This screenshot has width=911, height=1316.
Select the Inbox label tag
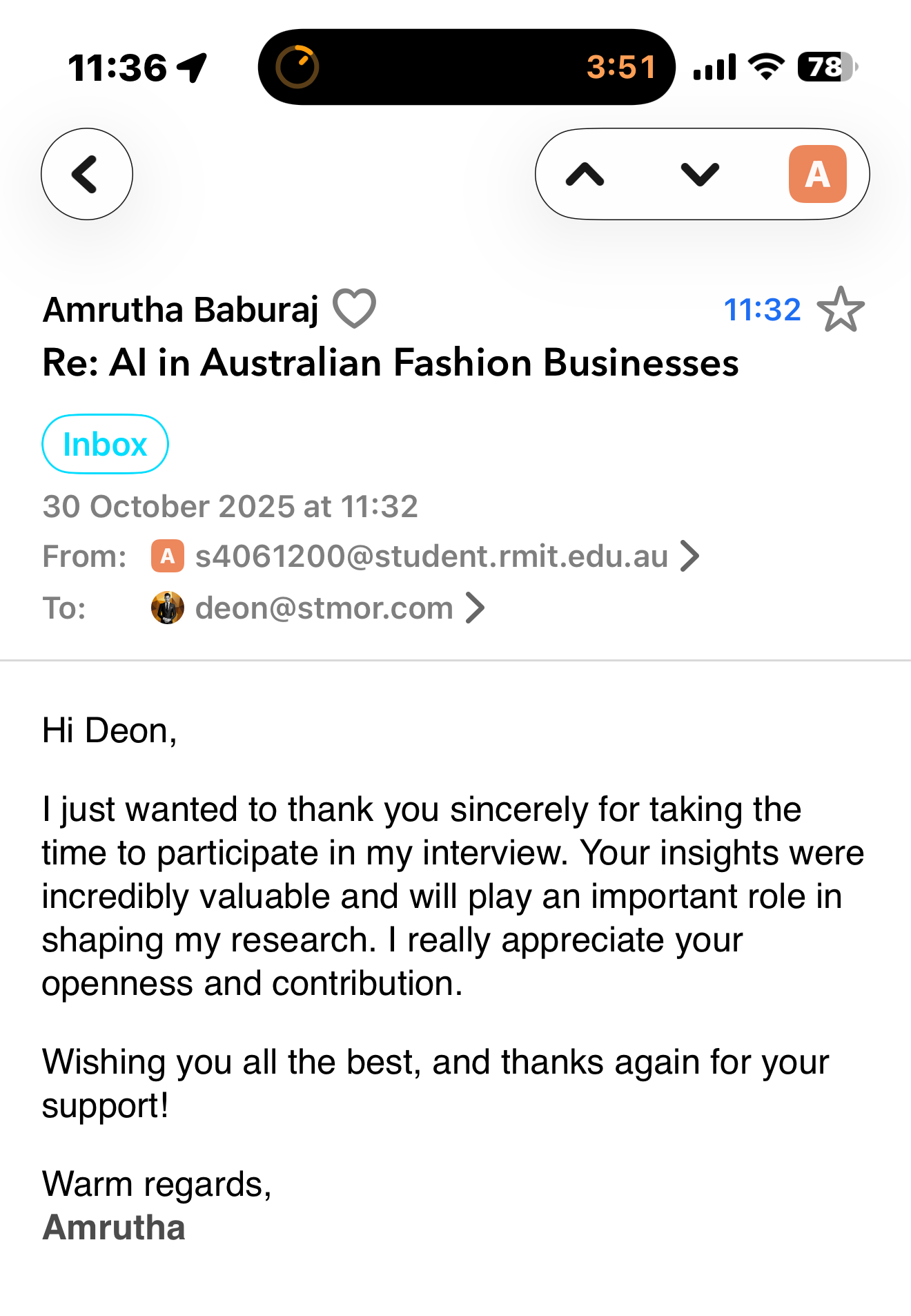[x=105, y=444]
